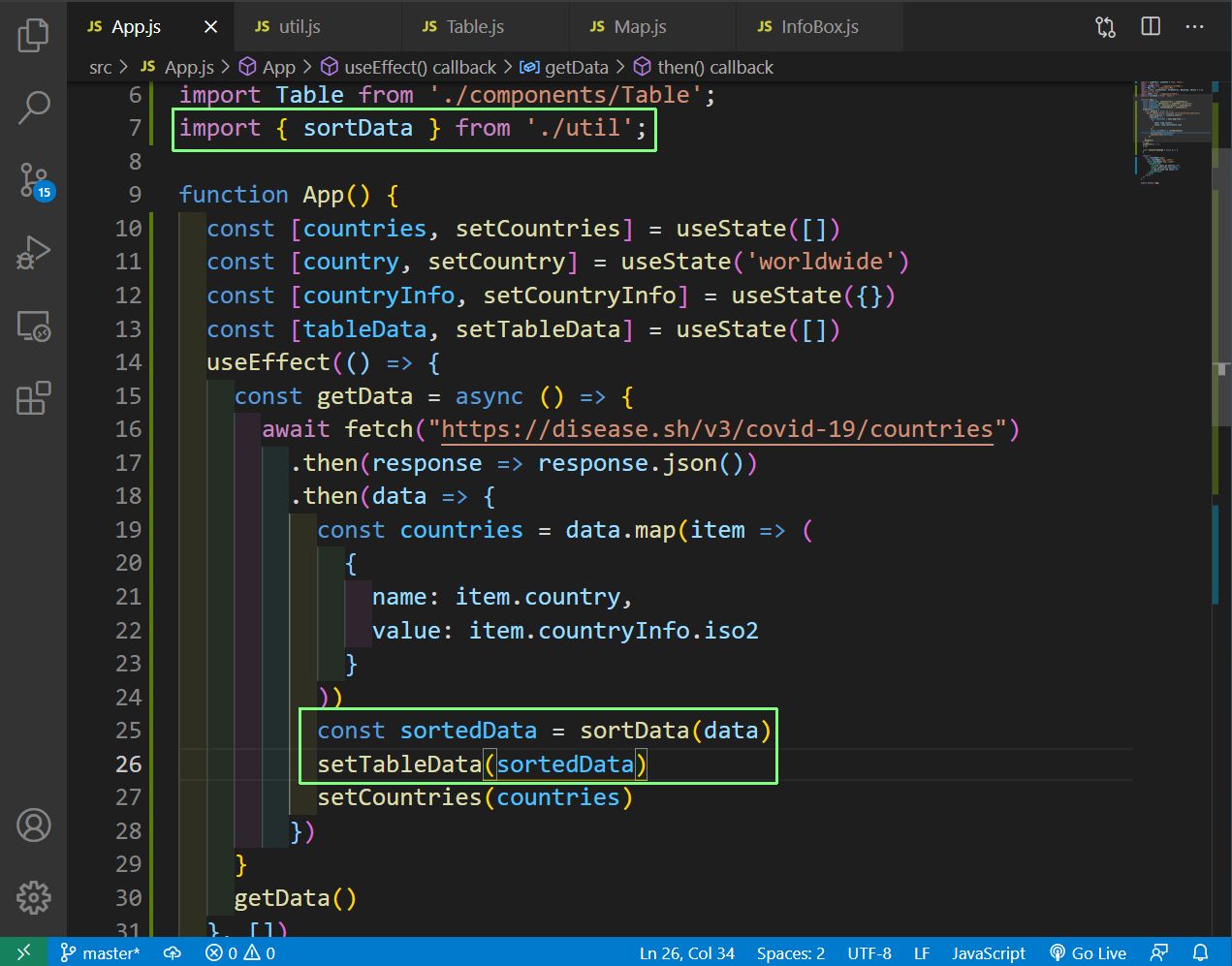Open the errors and warnings count
Viewport: 1232px width, 966px height.
coord(240,953)
